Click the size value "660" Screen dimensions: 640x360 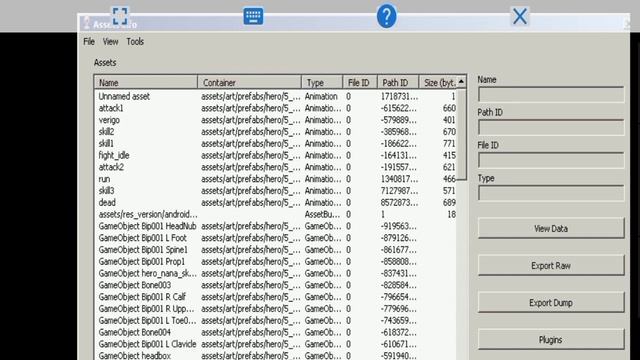tap(449, 108)
